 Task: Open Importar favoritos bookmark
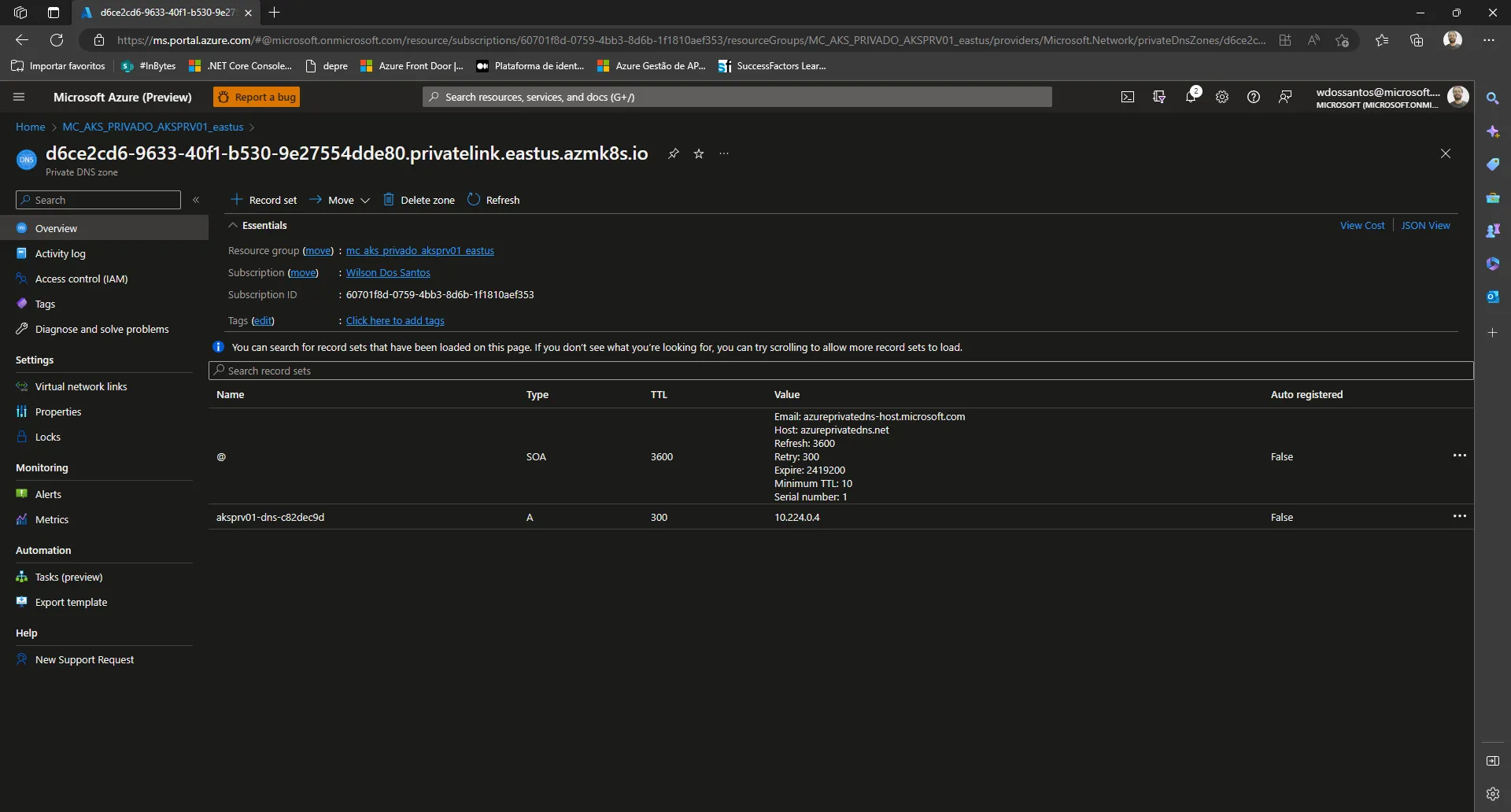[58, 66]
